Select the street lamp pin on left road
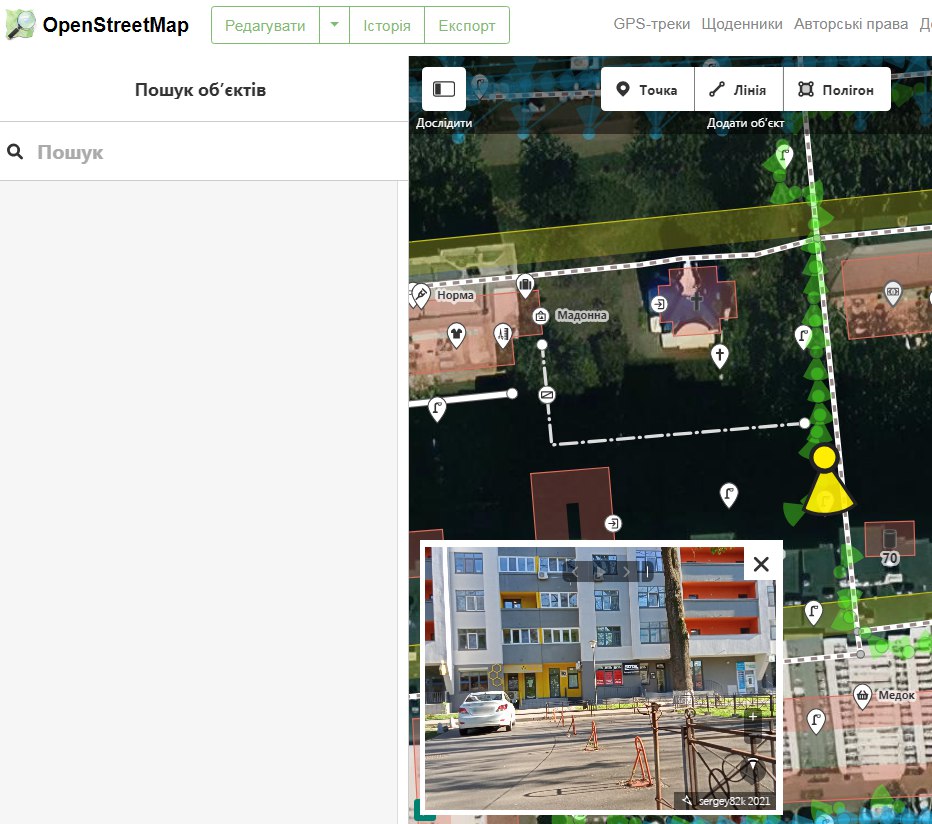 437,409
